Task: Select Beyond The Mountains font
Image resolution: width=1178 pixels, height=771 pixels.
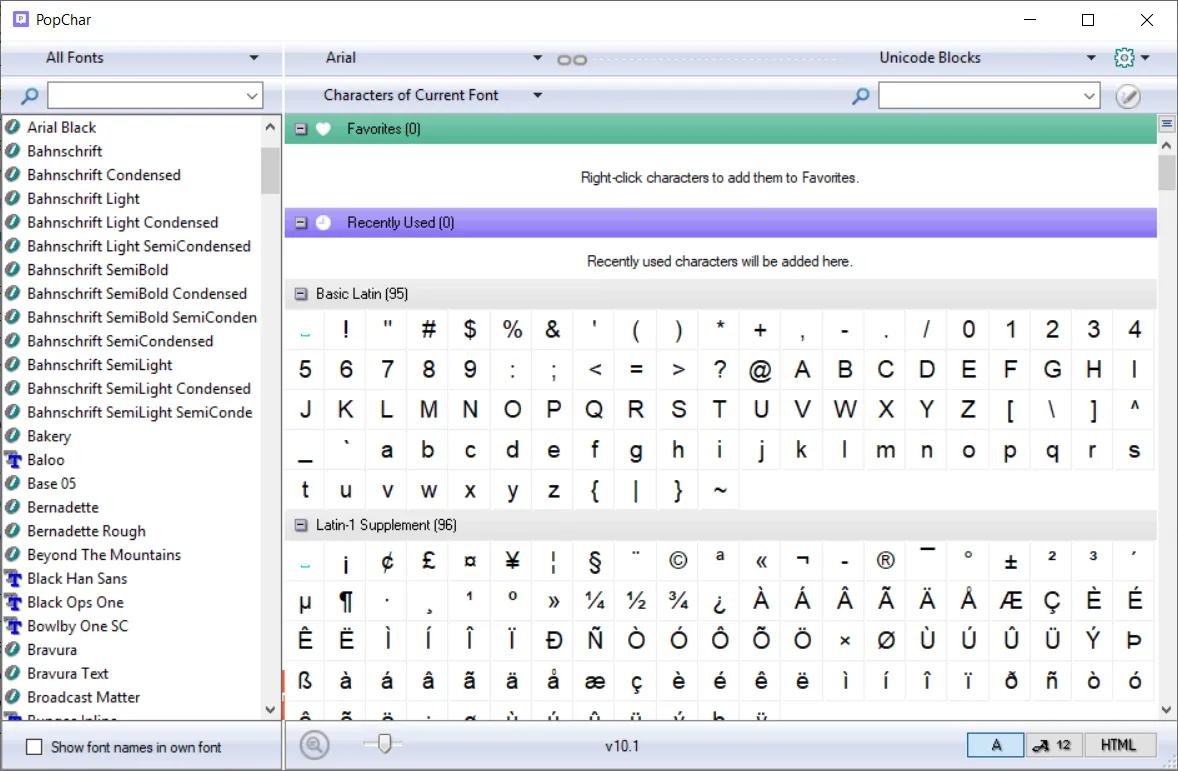Action: click(104, 555)
